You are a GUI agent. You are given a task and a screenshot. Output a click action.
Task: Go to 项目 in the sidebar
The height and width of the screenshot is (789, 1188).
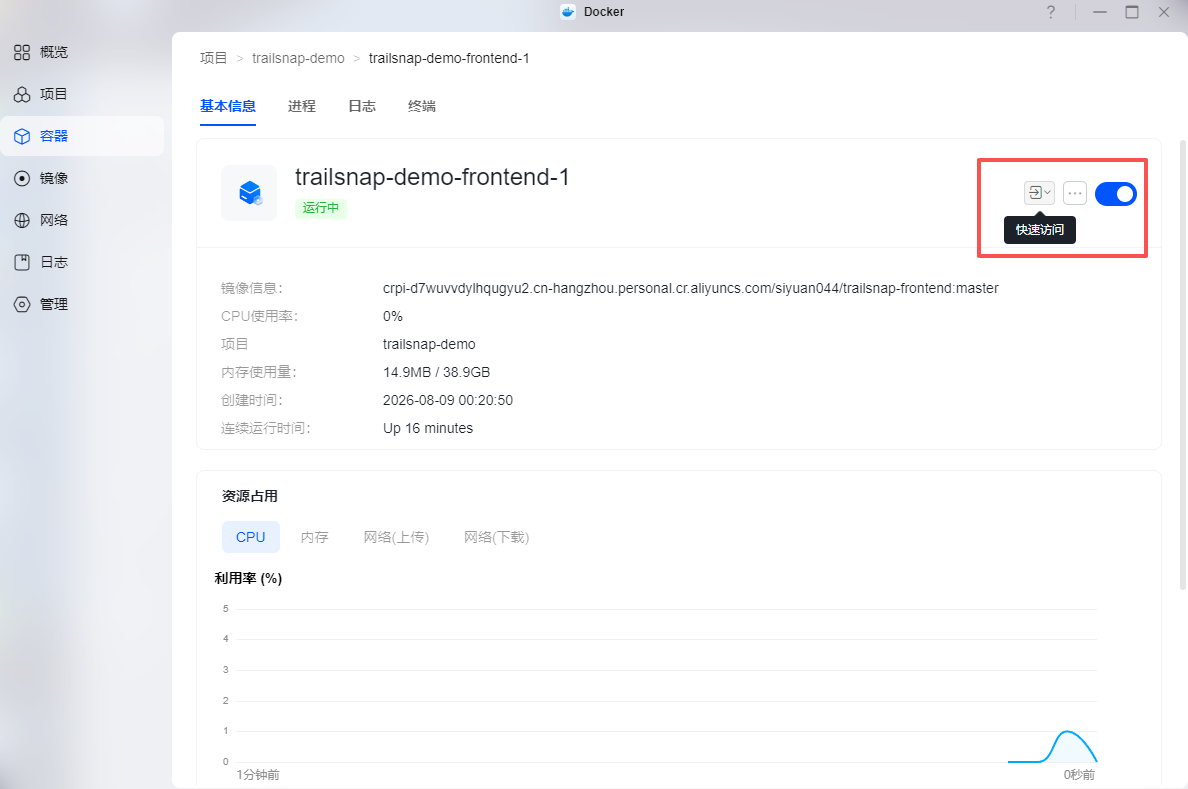point(53,94)
